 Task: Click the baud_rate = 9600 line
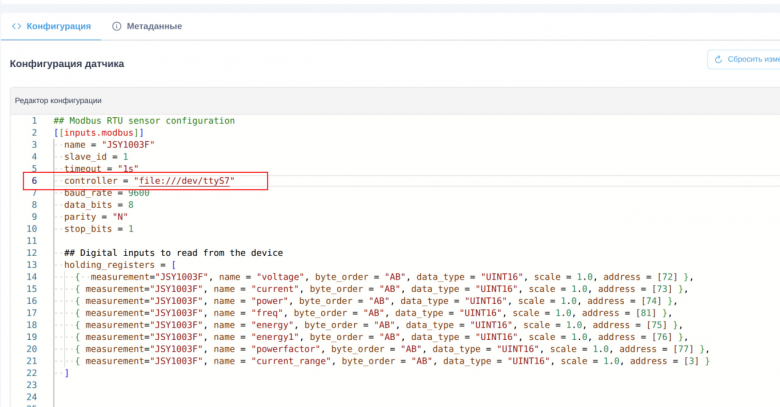[106, 193]
